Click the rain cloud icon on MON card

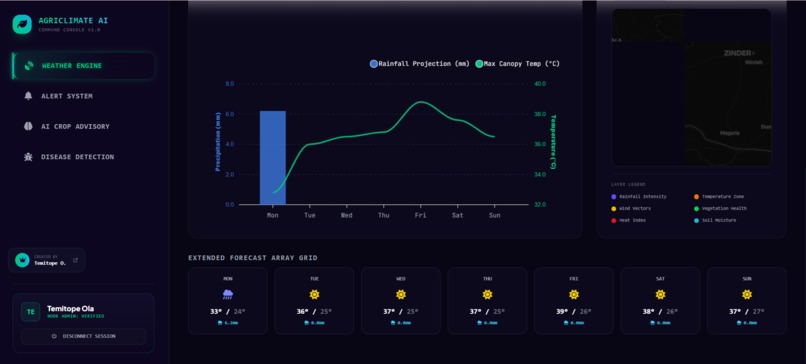(228, 295)
